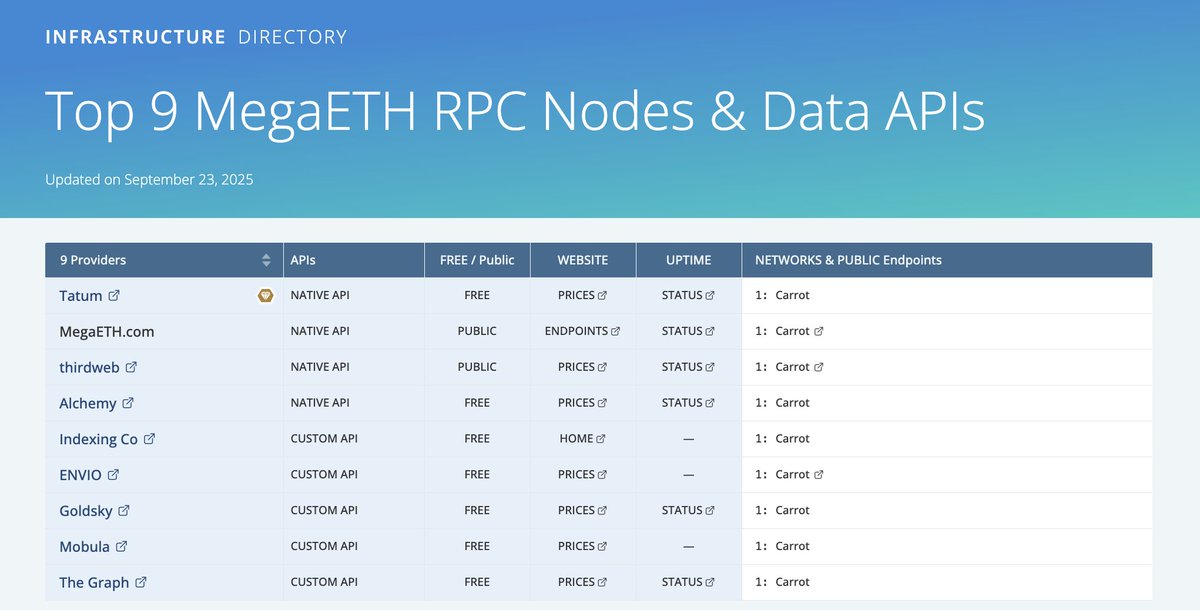
Task: Click the FREE / Public column header
Action: [477, 260]
